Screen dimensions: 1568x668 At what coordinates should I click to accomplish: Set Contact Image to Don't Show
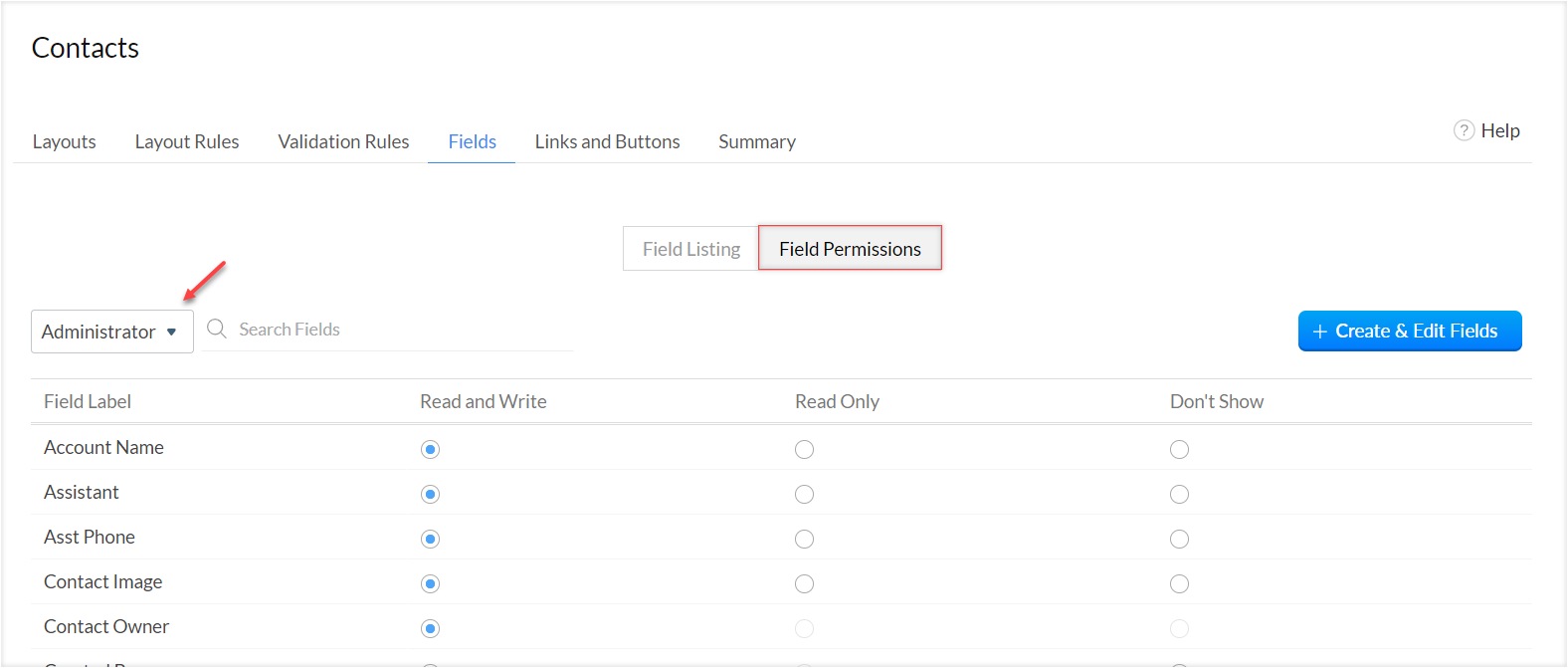pos(1179,584)
